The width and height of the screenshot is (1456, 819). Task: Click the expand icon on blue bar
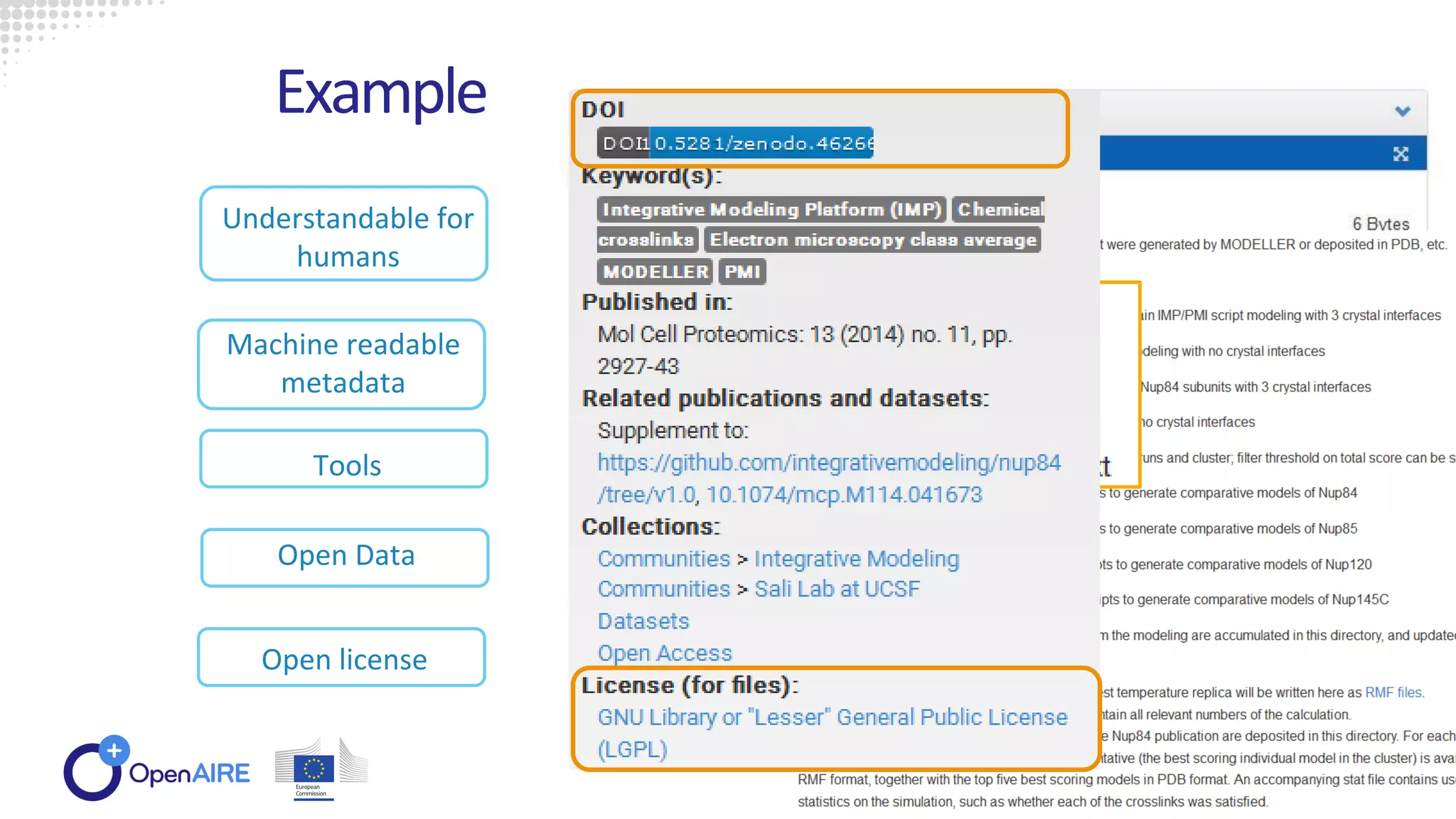point(1401,154)
